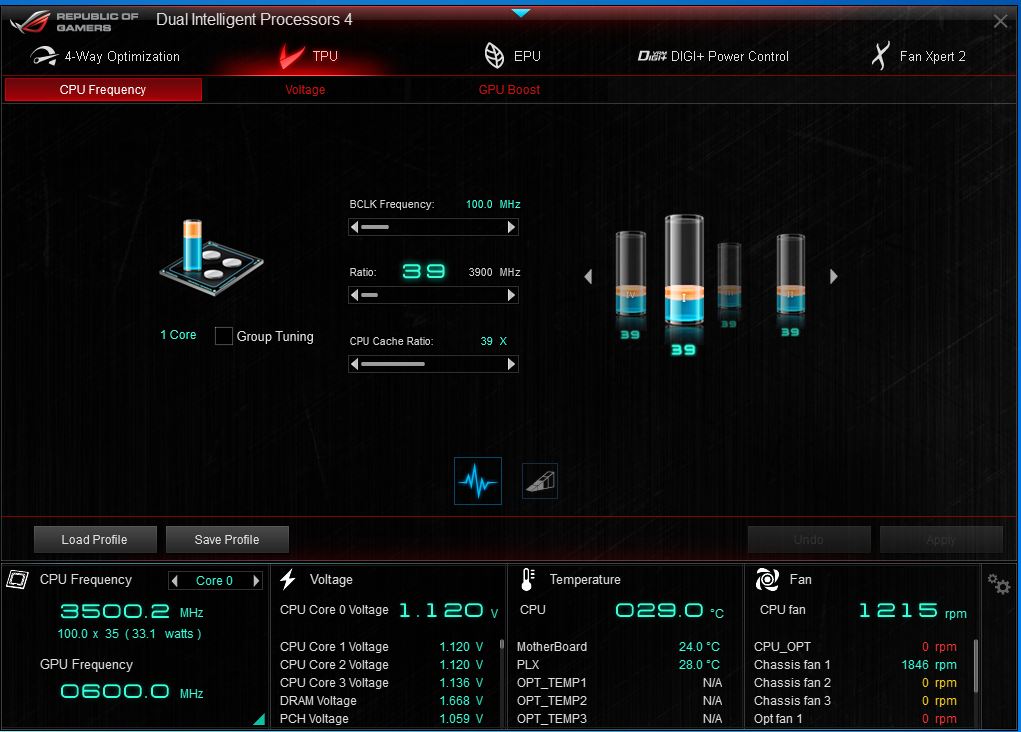The image size is (1021, 732).
Task: Click the large 39 ratio value
Action: [424, 271]
